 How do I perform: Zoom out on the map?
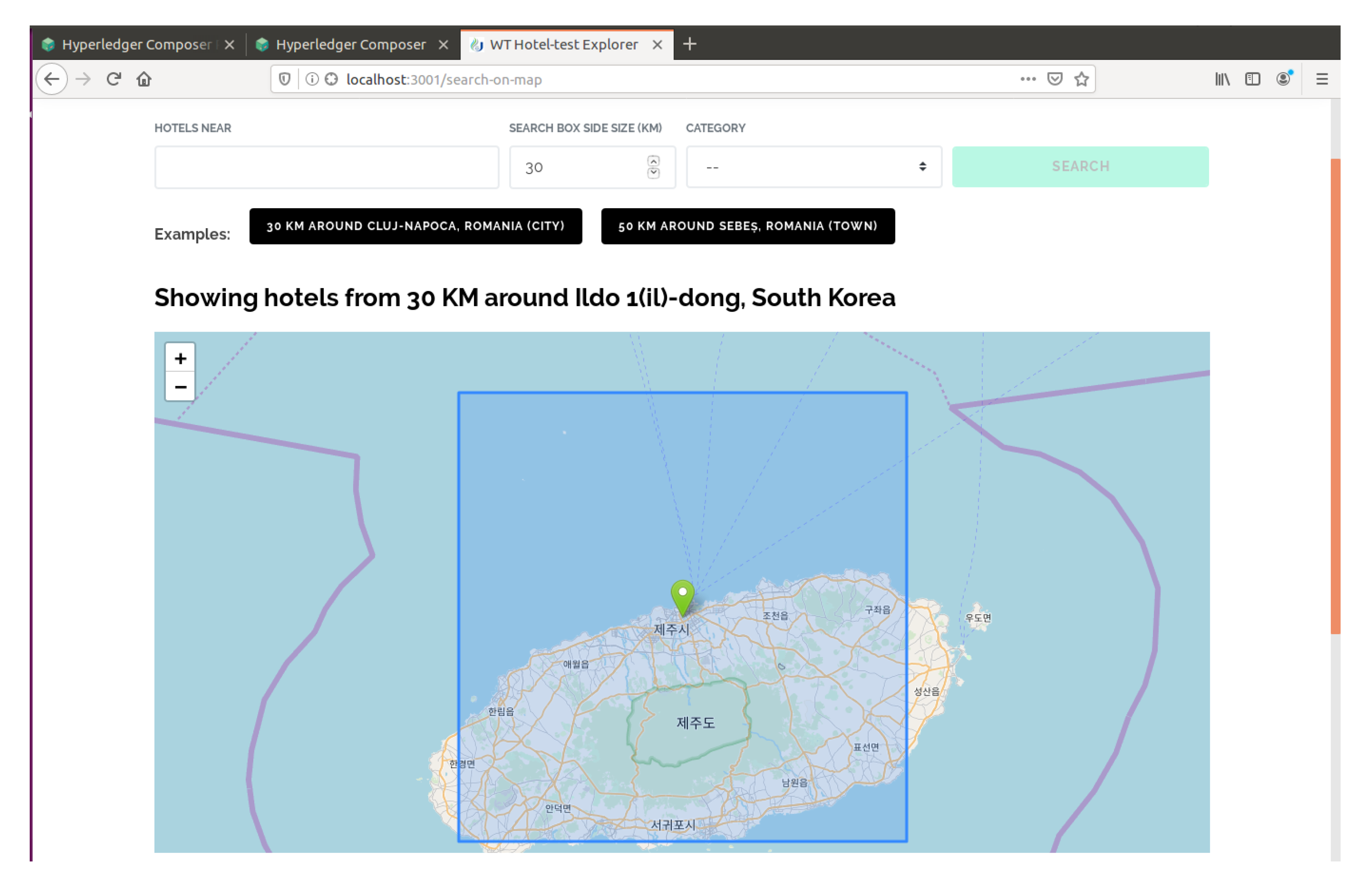point(180,387)
